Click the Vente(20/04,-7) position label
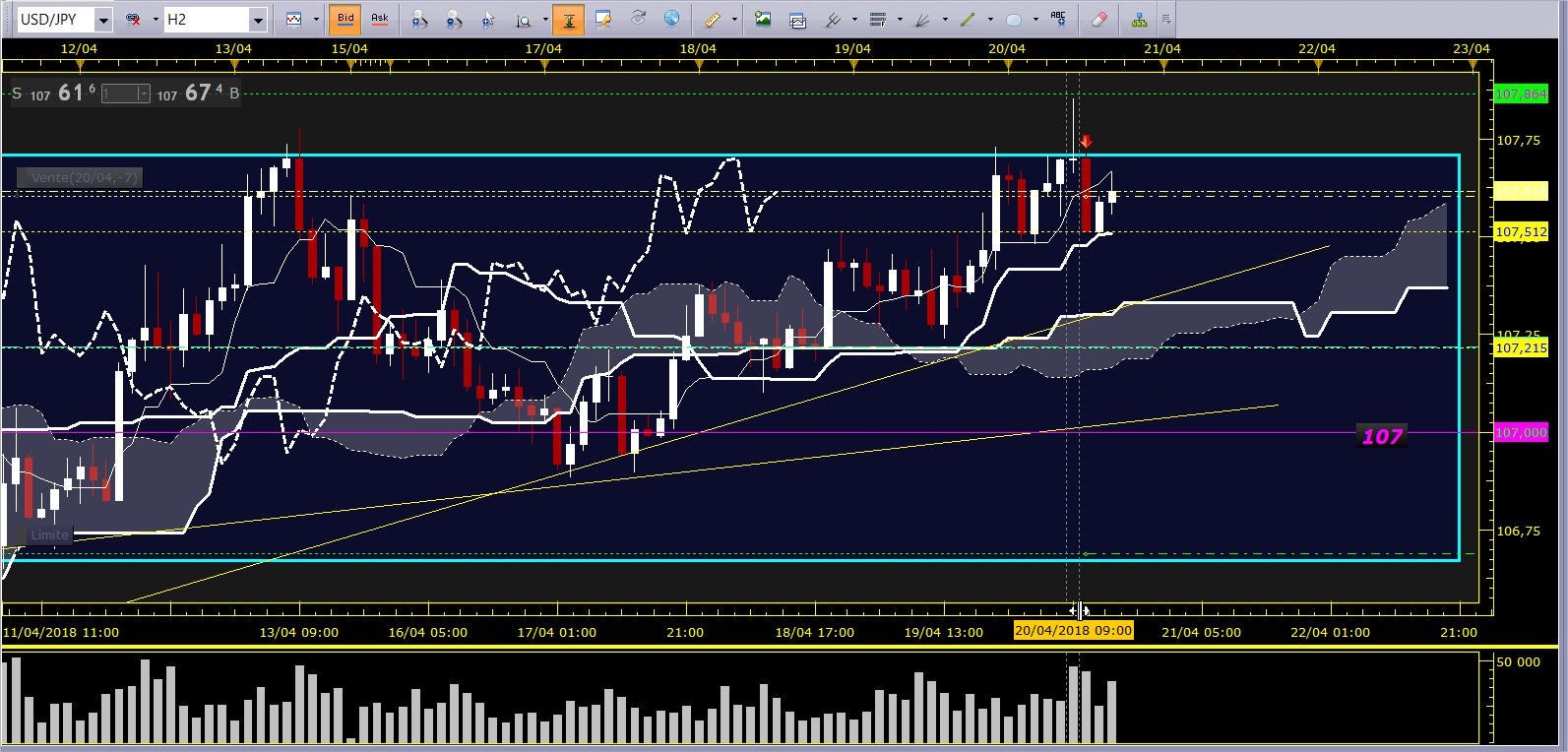The height and width of the screenshot is (752, 1568). 81,178
